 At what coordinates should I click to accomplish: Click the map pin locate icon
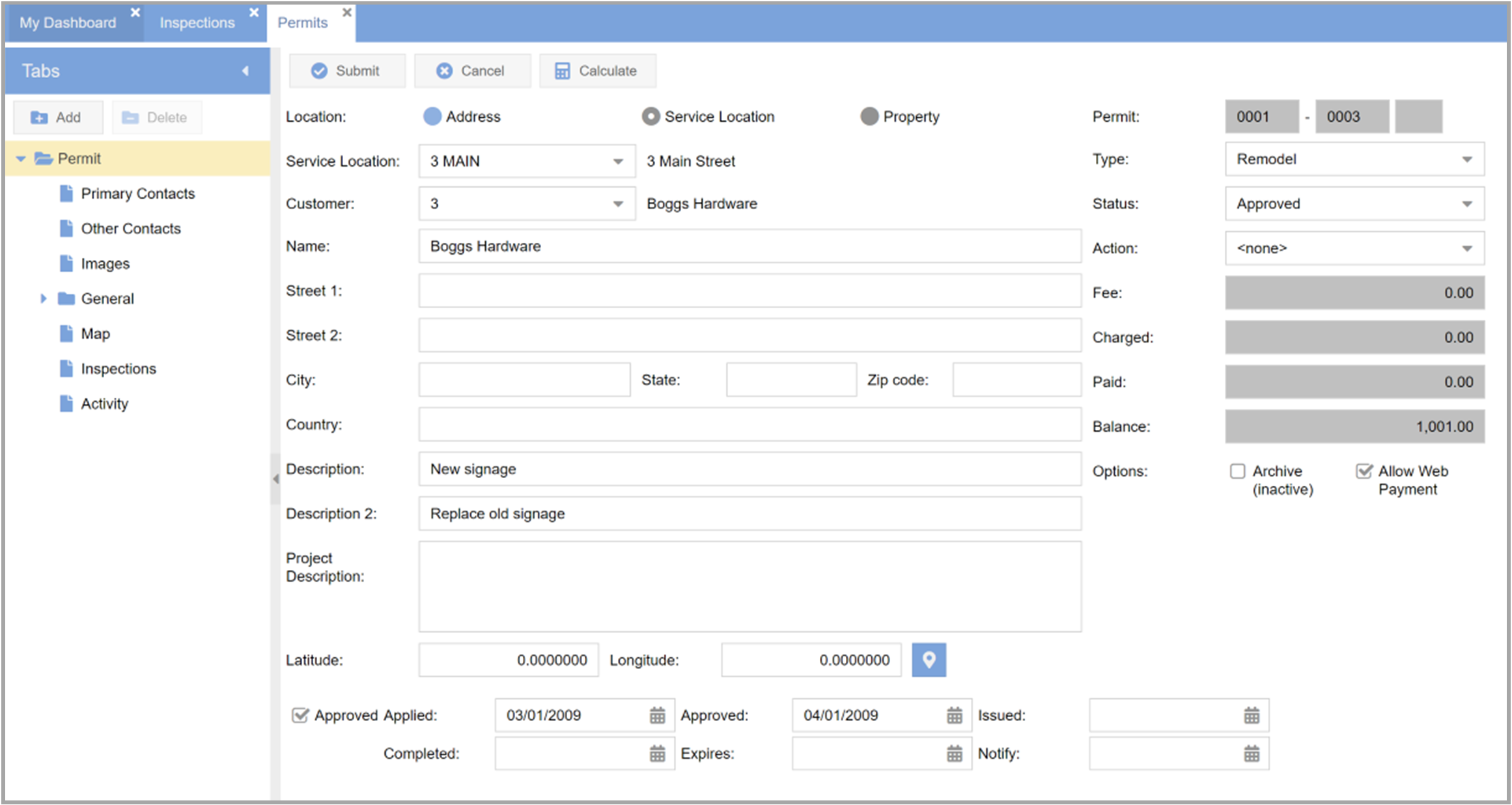click(929, 660)
